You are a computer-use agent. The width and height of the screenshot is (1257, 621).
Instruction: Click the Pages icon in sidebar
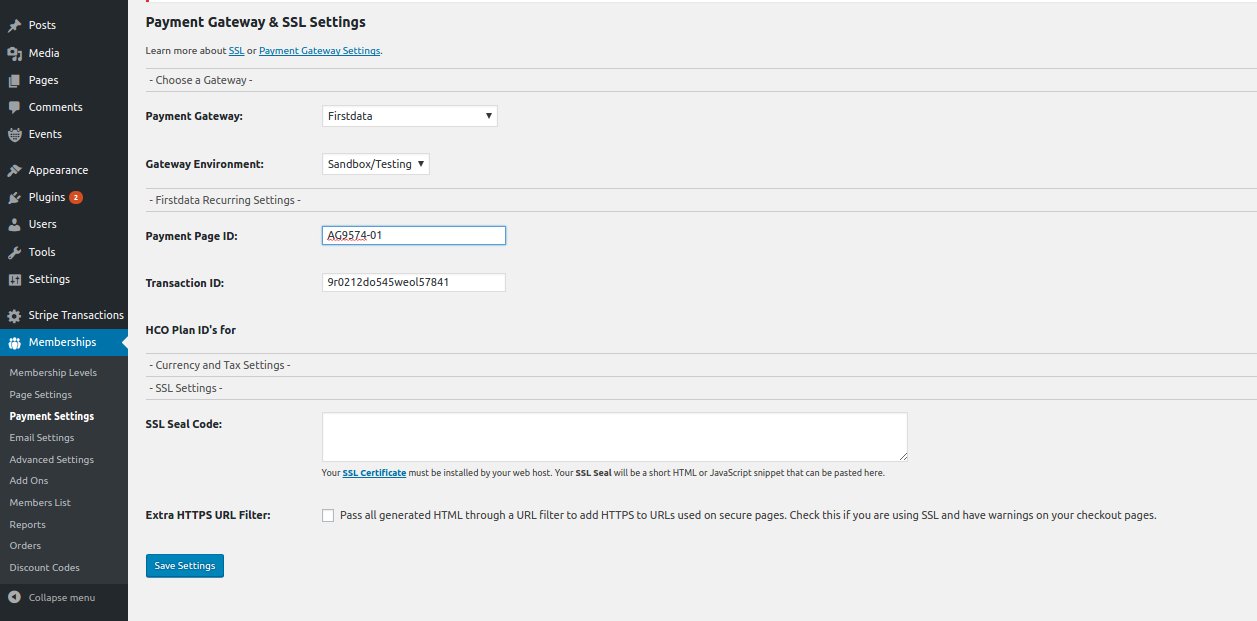(x=14, y=80)
